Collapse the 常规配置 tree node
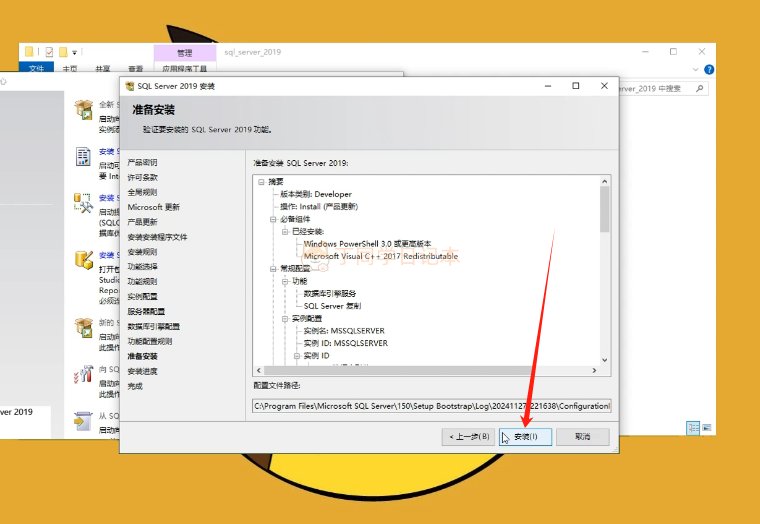The height and width of the screenshot is (524, 760). point(273,269)
